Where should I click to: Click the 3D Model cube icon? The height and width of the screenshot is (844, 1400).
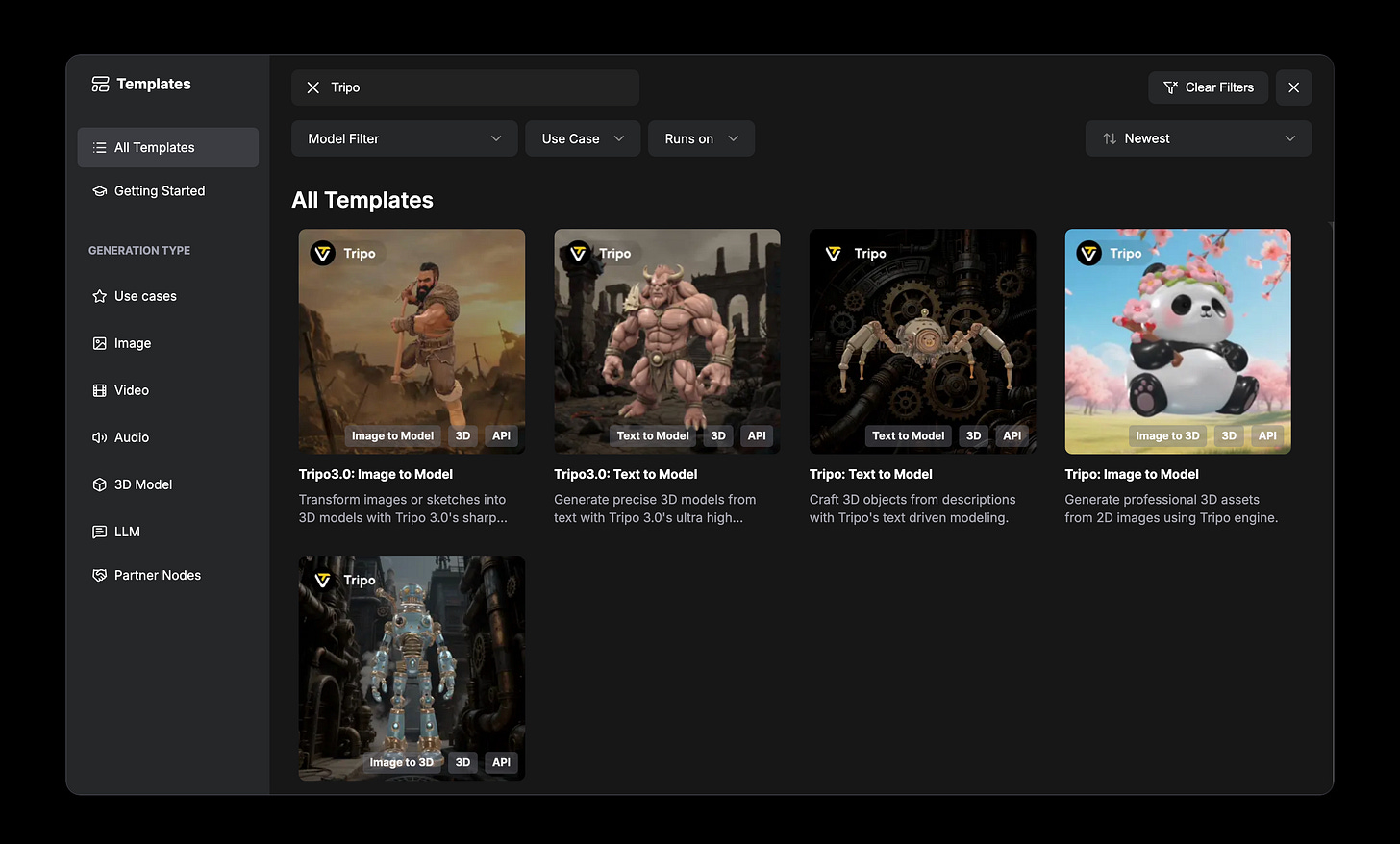[x=99, y=484]
